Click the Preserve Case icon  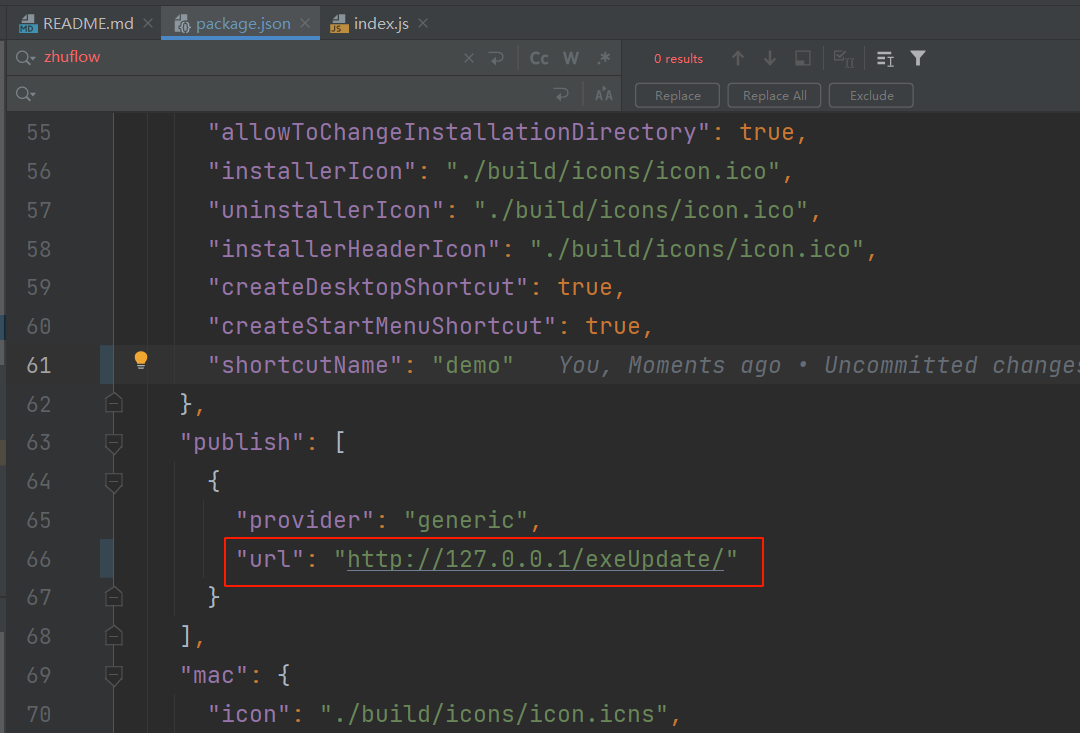(603, 95)
